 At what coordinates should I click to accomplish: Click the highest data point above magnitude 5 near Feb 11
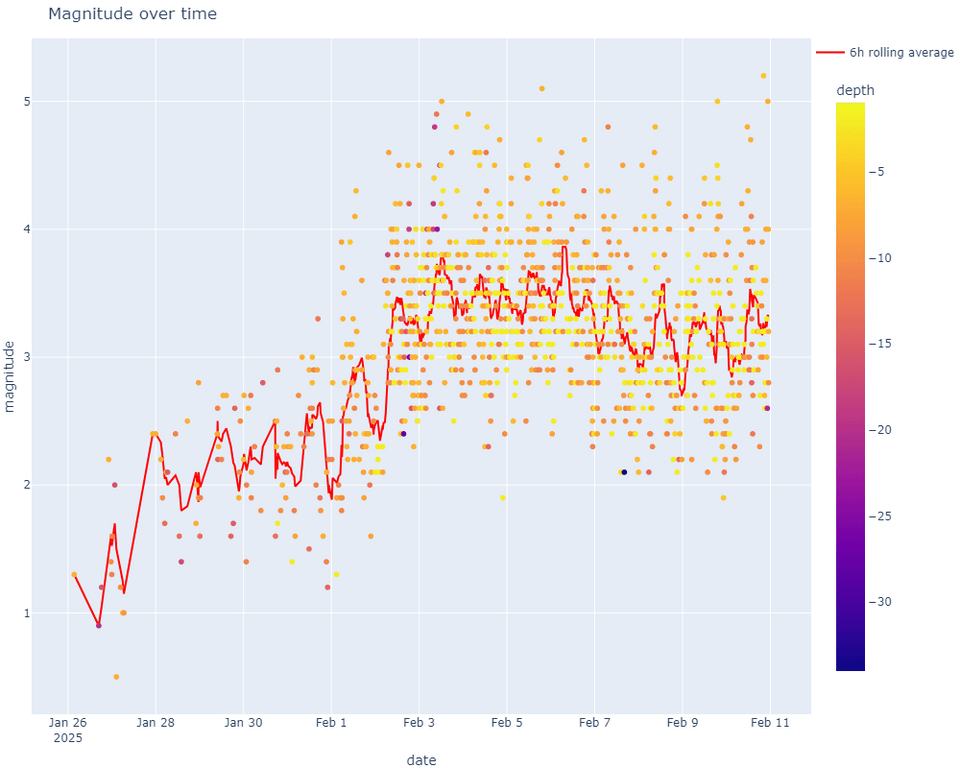pyautogui.click(x=763, y=76)
